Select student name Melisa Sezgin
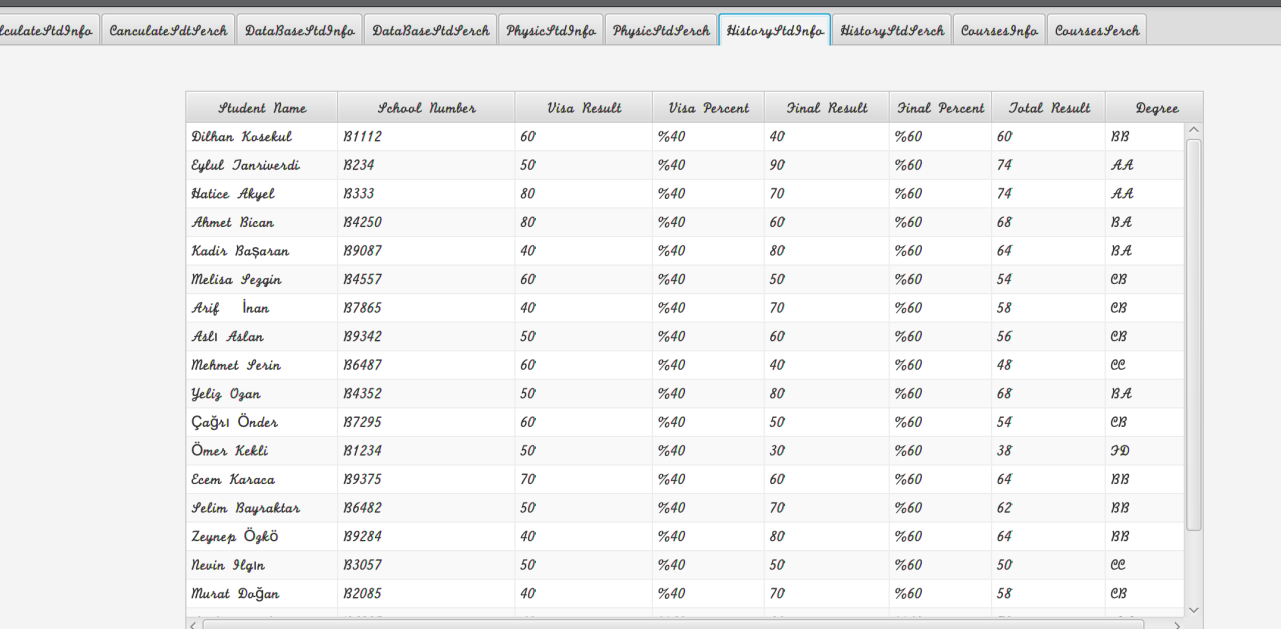 tap(236, 280)
